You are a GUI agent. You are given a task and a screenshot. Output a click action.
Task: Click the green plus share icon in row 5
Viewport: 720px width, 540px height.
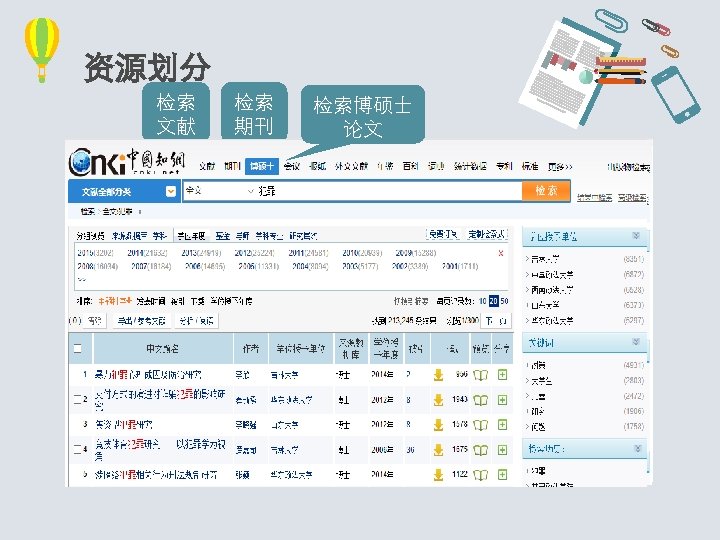[x=502, y=474]
